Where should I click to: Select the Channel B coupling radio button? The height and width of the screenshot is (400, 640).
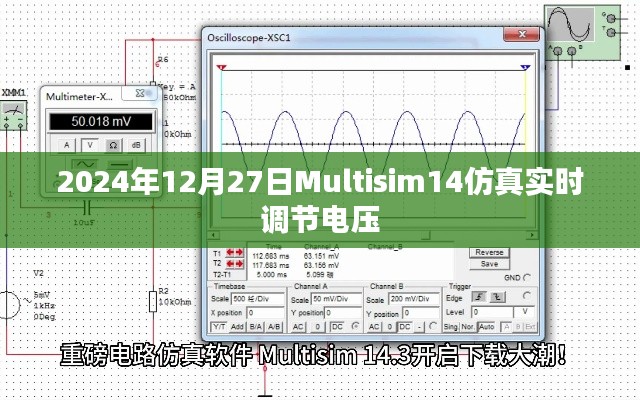pyautogui.click(x=433, y=327)
